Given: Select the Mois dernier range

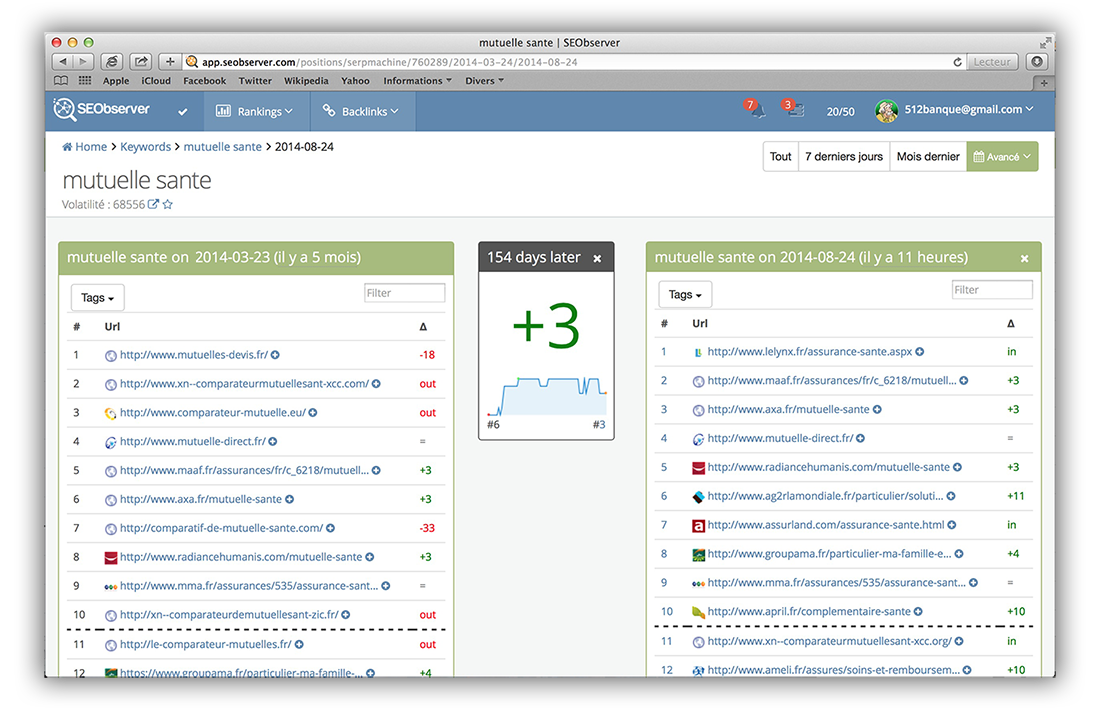Looking at the screenshot, I should click(x=928, y=157).
